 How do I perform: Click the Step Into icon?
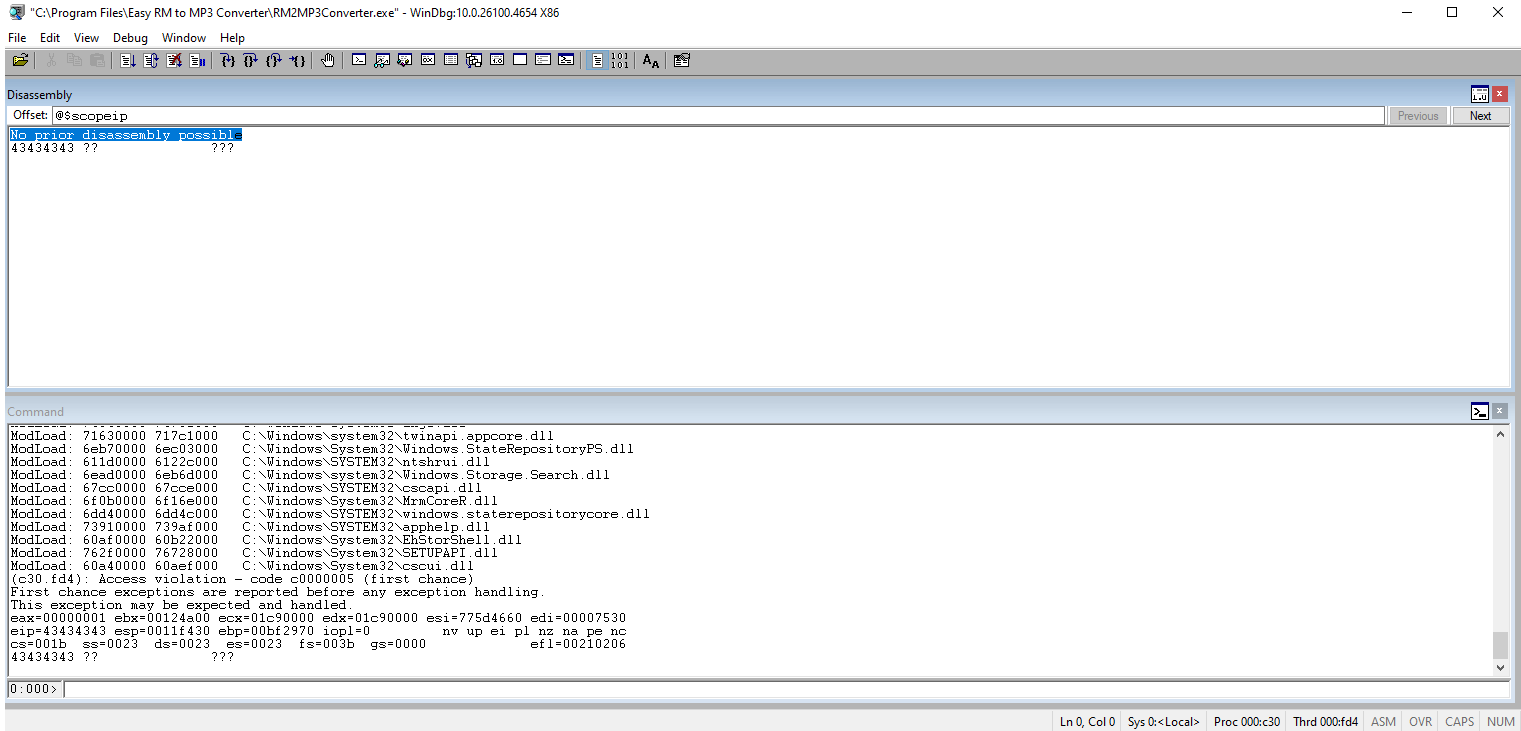[x=228, y=61]
